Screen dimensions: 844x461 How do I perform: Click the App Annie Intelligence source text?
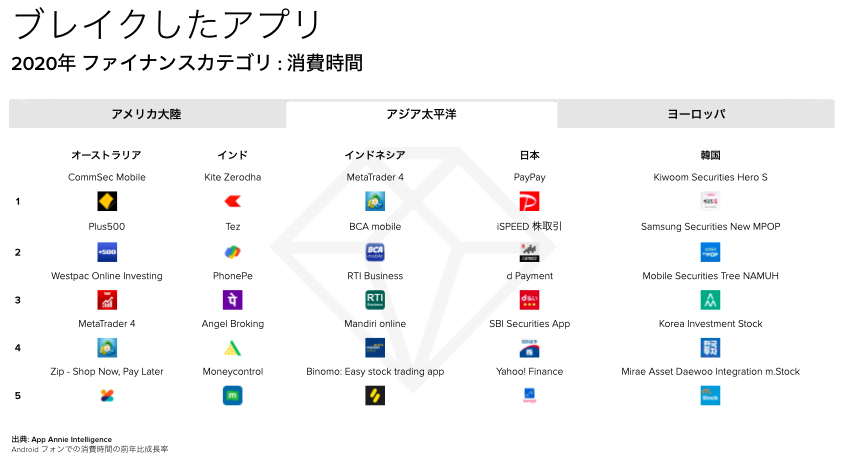coord(62,439)
